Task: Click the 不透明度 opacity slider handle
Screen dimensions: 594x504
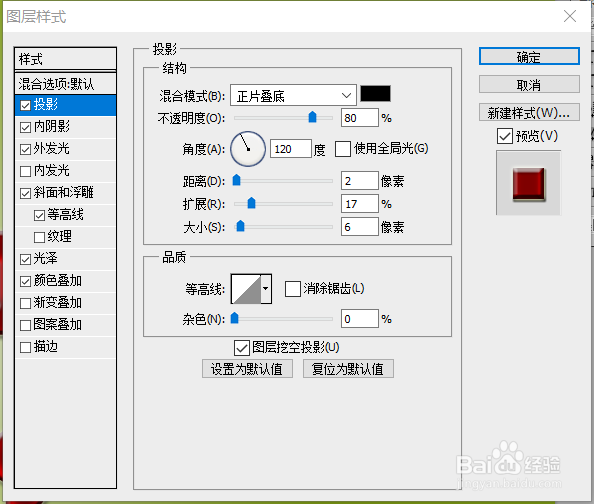Action: pyautogui.click(x=312, y=117)
